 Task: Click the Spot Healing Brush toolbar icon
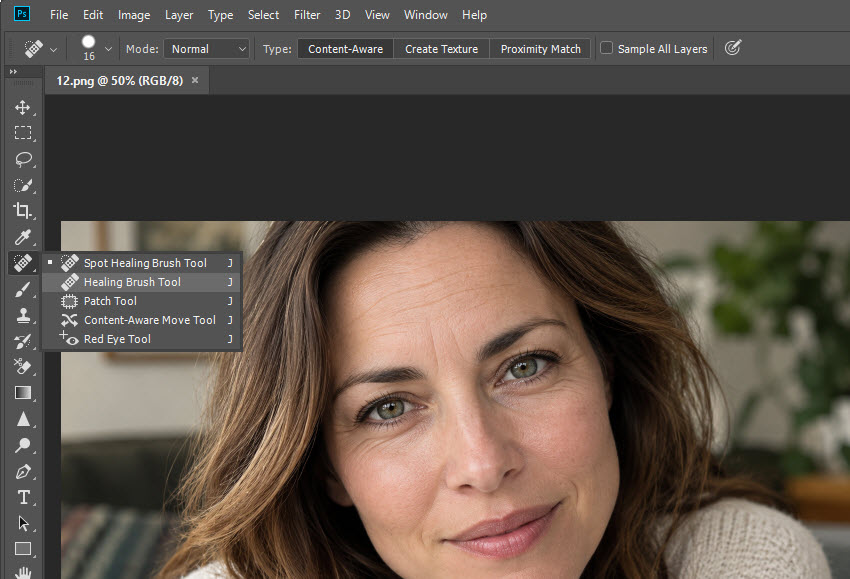coord(23,263)
